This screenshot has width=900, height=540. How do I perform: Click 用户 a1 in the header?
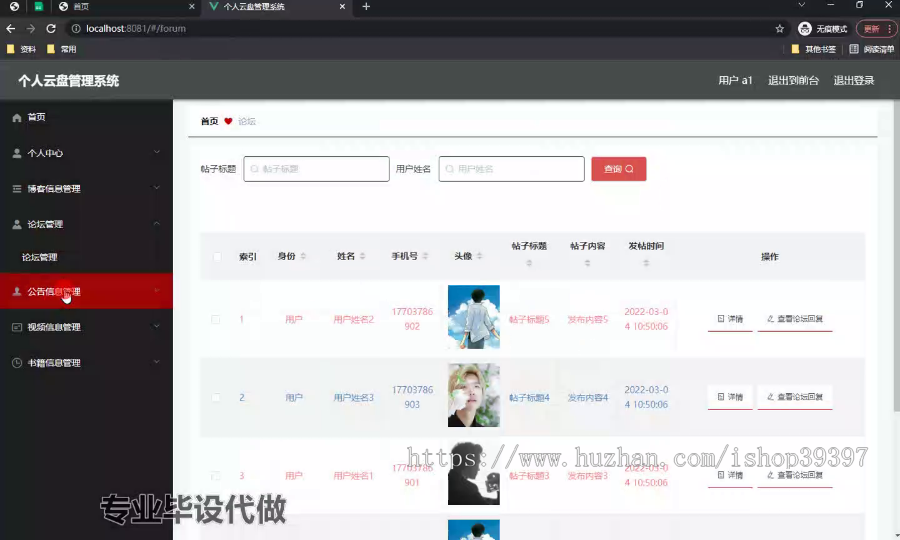735,80
